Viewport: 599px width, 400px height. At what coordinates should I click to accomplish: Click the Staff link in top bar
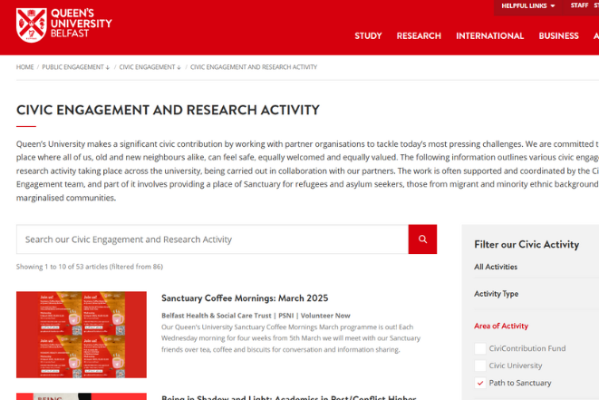pyautogui.click(x=579, y=5)
